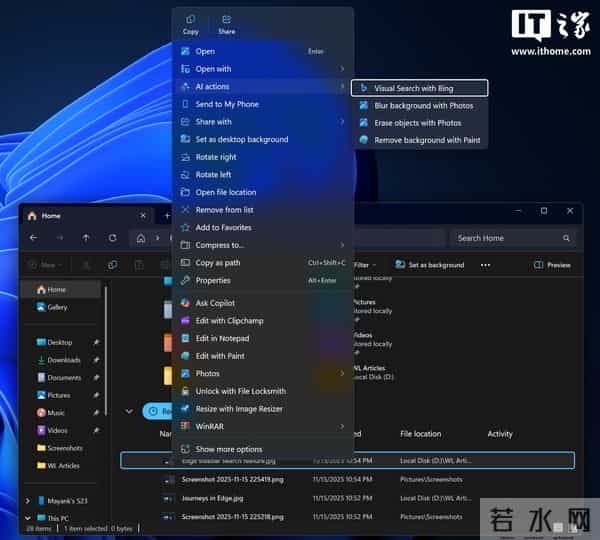The width and height of the screenshot is (600, 540).
Task: Switch to the Home tab in File Explorer
Action: click(x=86, y=216)
